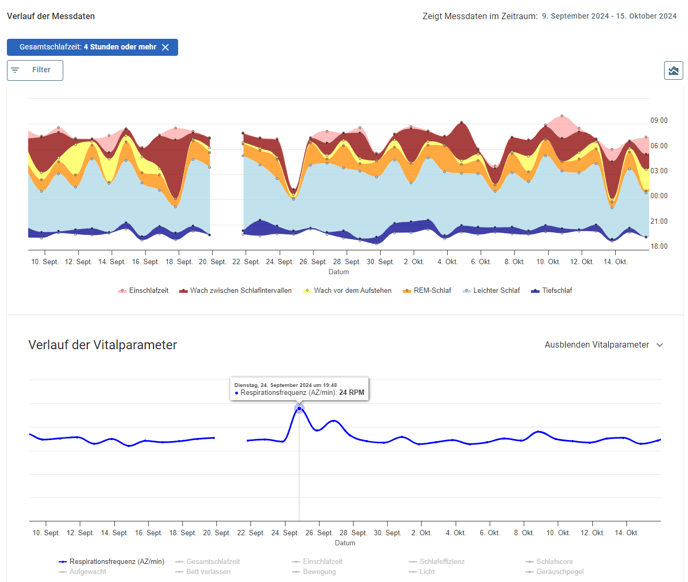Hide Wach zwischen Schlafintervallen series
The height and width of the screenshot is (582, 688).
240,291
